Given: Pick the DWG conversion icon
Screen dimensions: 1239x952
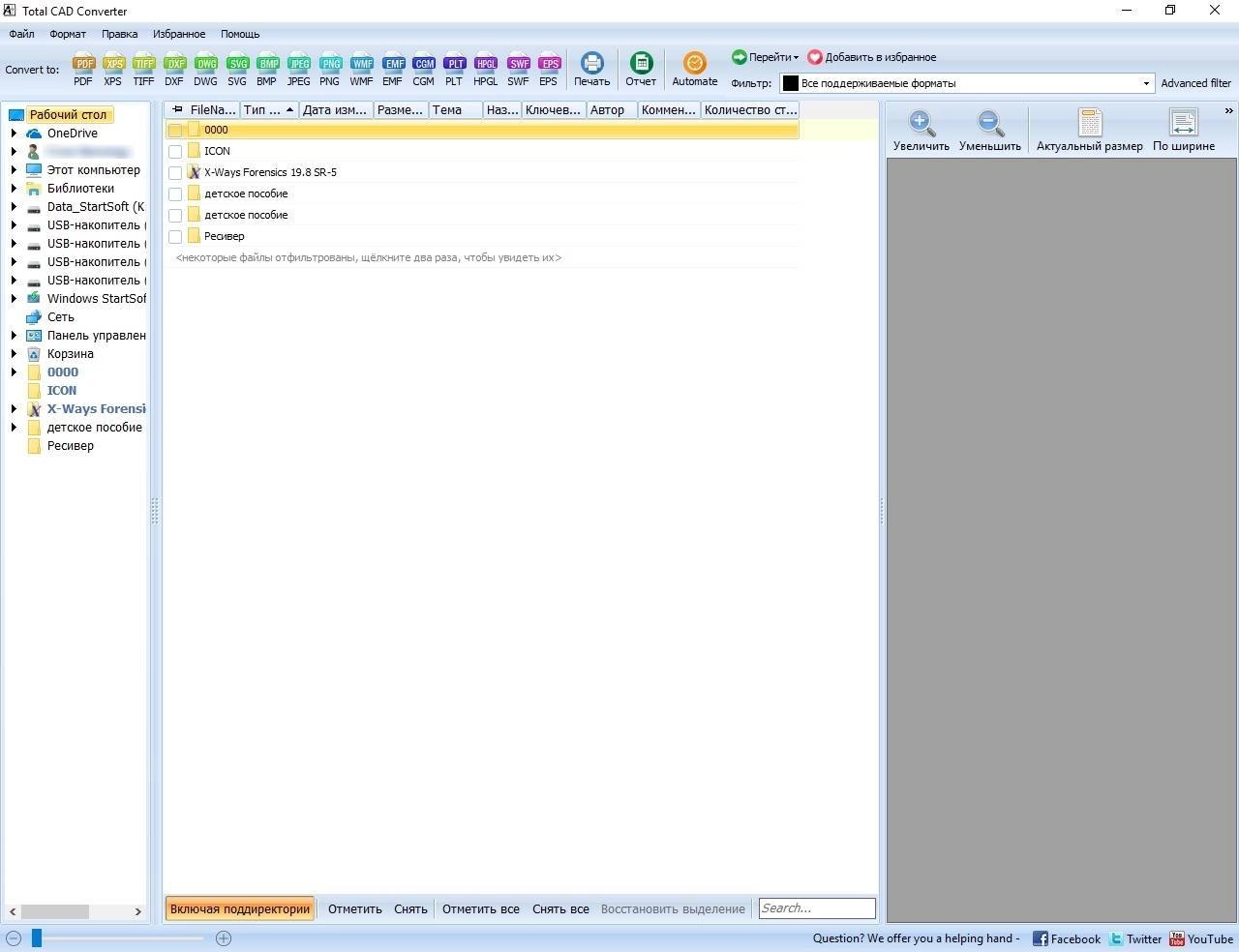Looking at the screenshot, I should pos(205,69).
